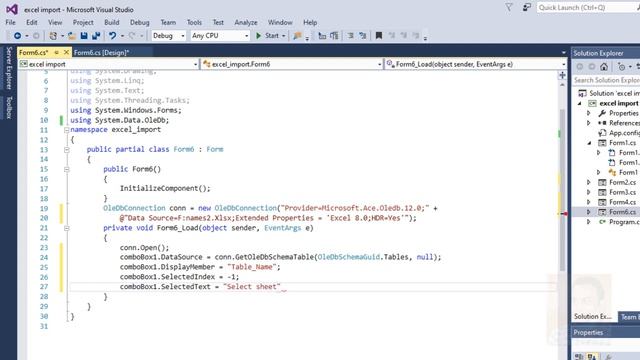Open the Undo history dropdown arrow
This screenshot has height=360, width=640.
pyautogui.click(x=122, y=36)
